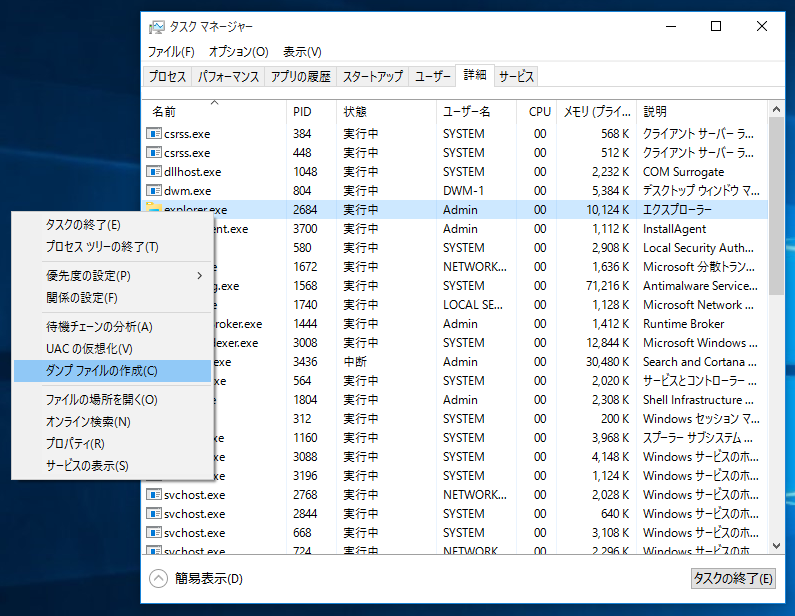Click icon of csrss.exe PID 384

[154, 133]
